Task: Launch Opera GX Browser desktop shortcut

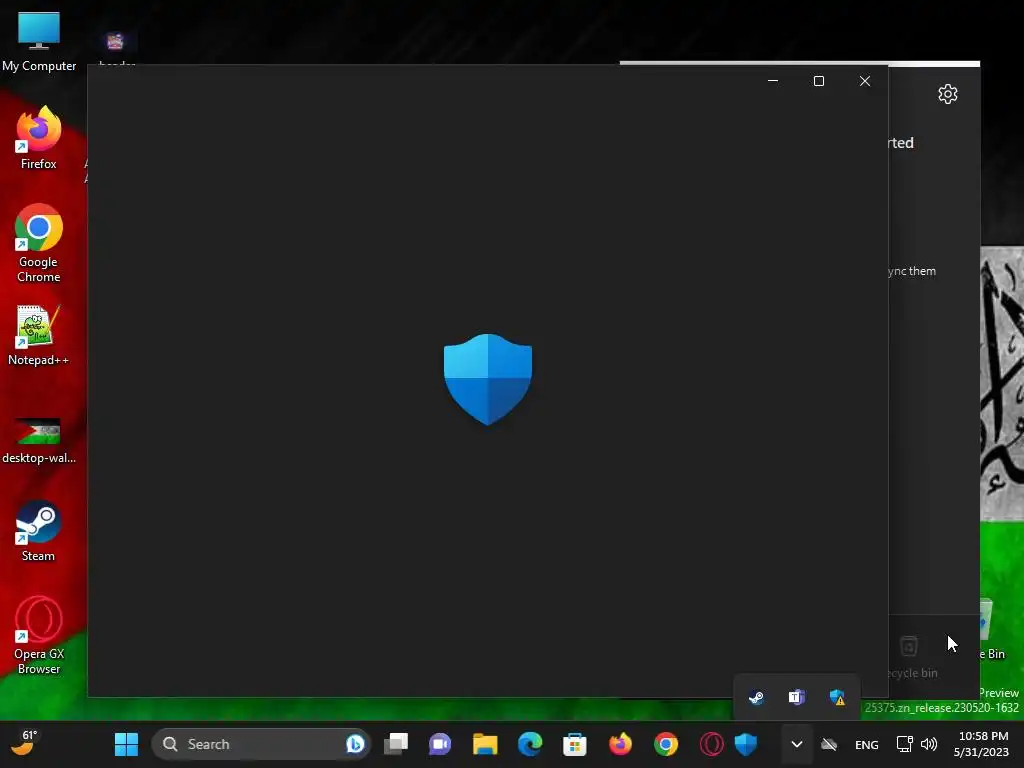Action: [39, 635]
